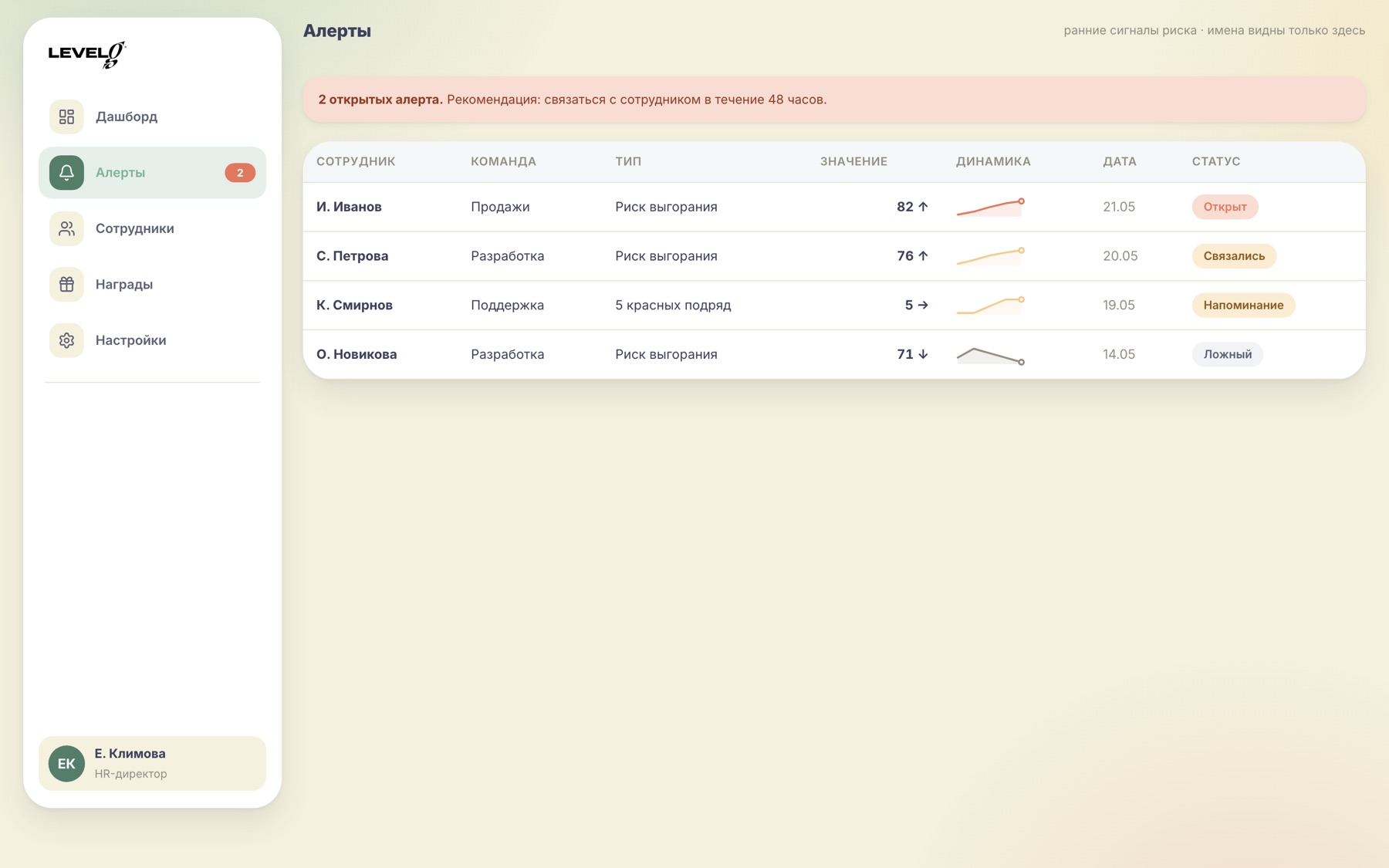Viewport: 1389px width, 868px height.
Task: Click the С. Петрова trend sparkline
Action: pos(991,256)
